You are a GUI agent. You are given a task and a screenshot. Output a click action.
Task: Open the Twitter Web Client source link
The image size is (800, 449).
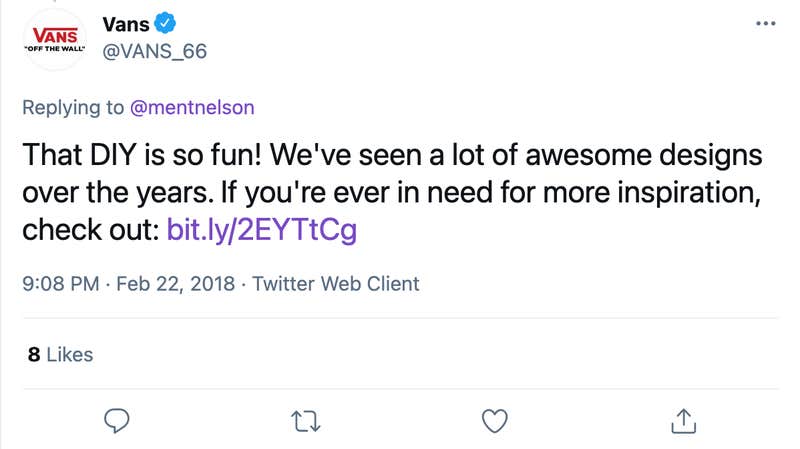click(335, 284)
